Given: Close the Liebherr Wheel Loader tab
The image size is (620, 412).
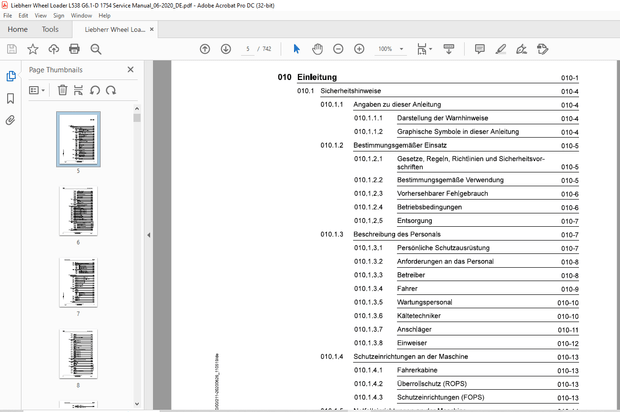Looking at the screenshot, I should (151, 29).
